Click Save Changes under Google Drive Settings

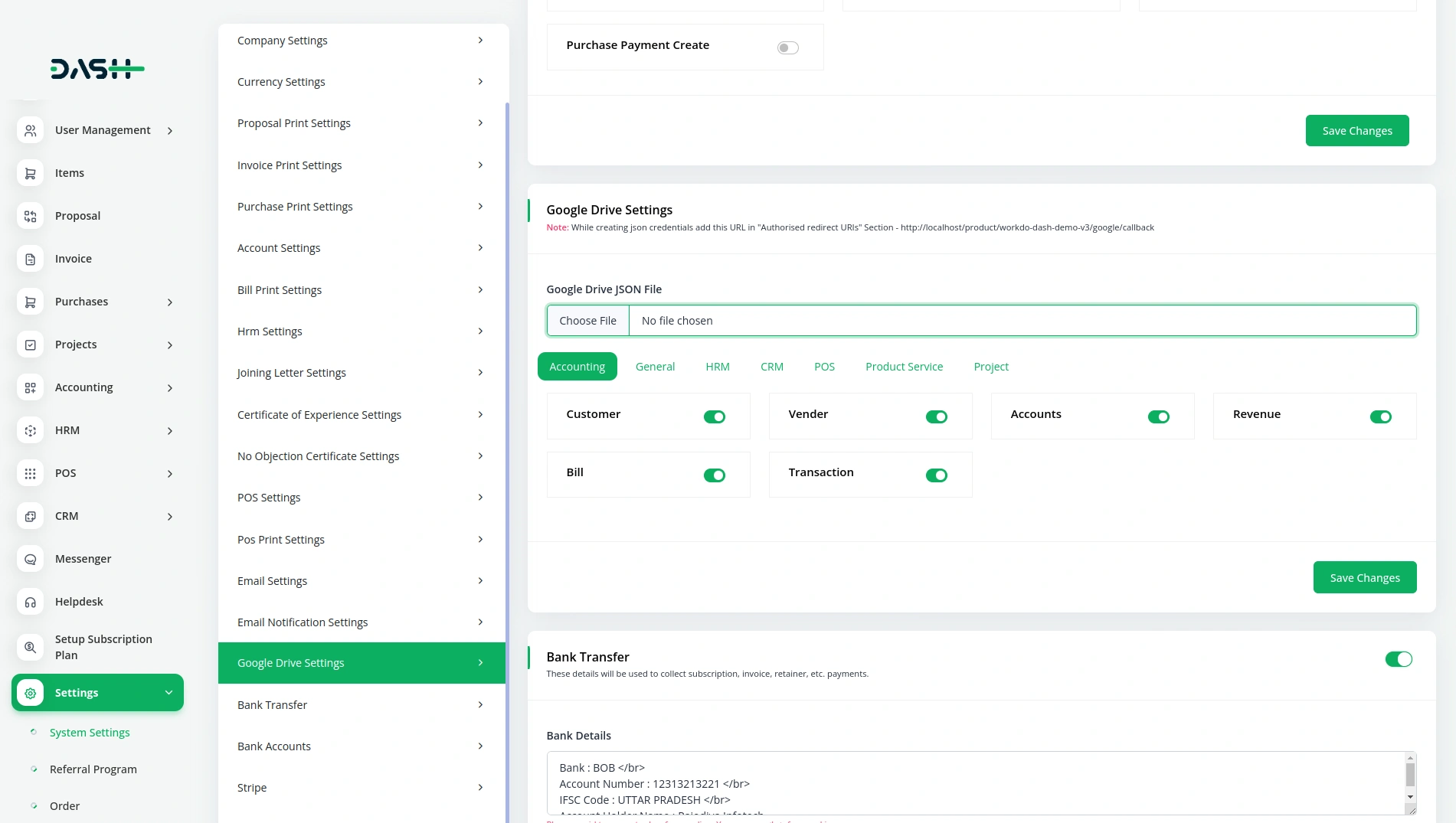(1364, 577)
